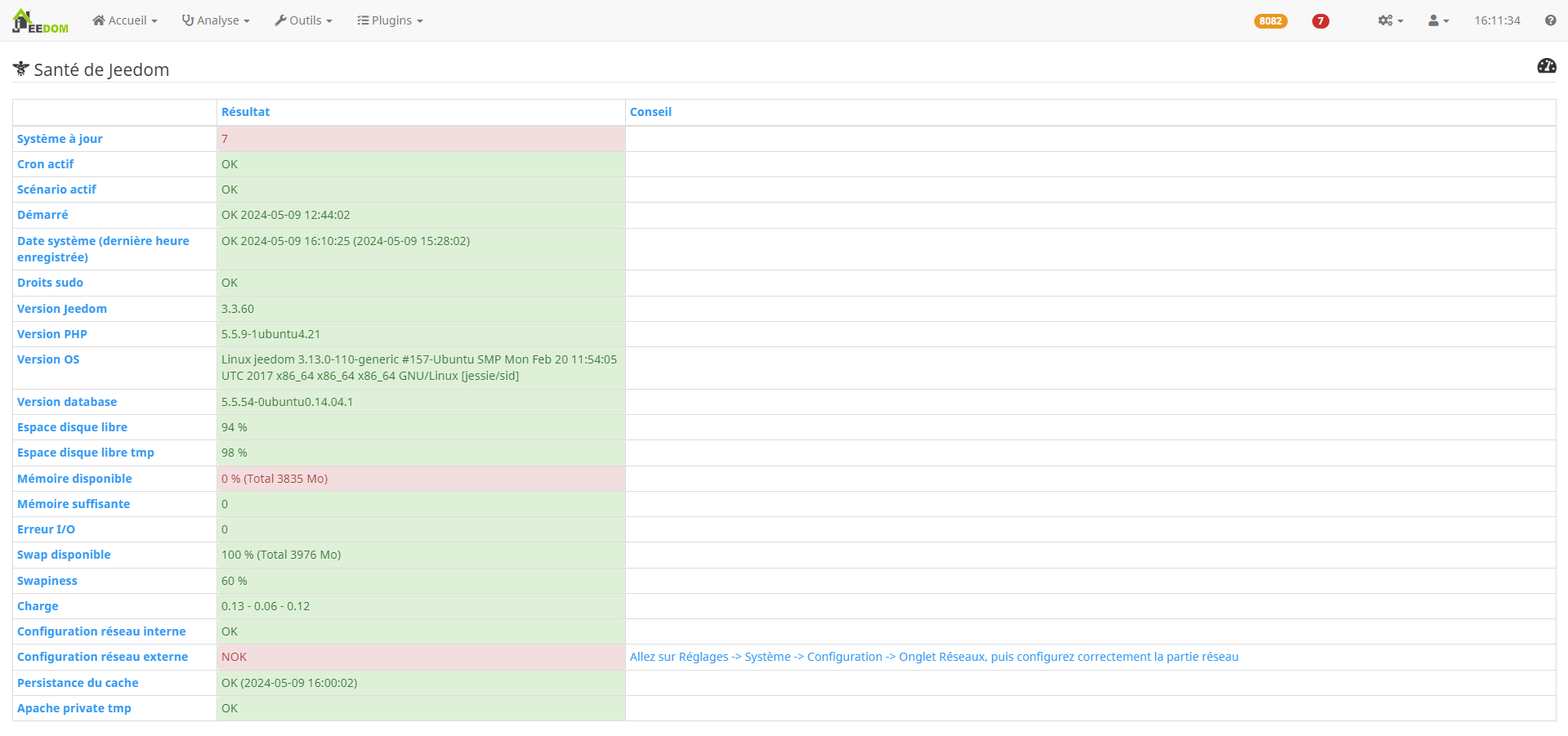This screenshot has width=1568, height=736.
Task: Select the Démarré row label
Action: (x=42, y=215)
